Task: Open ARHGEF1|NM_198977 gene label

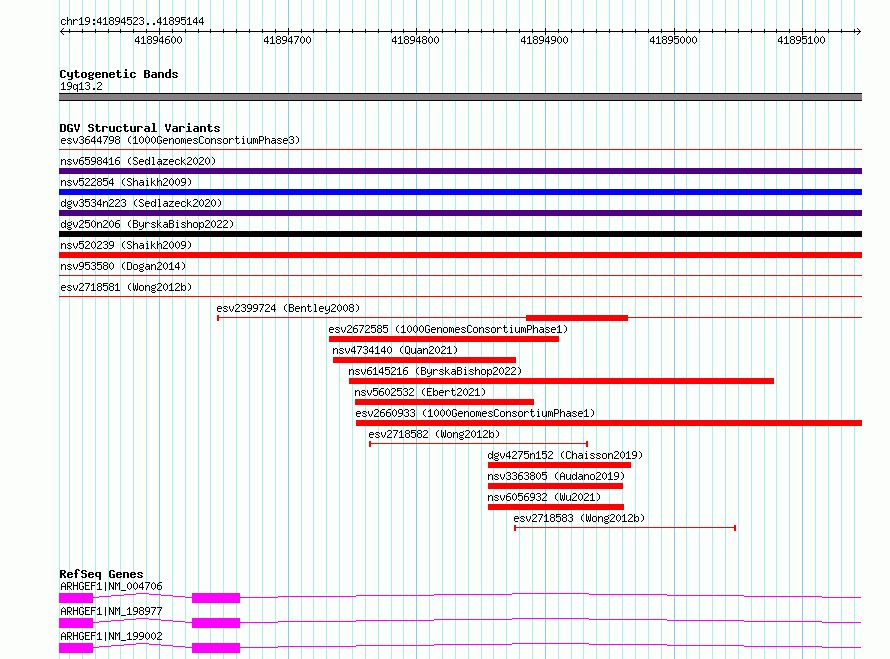Action: [111, 611]
